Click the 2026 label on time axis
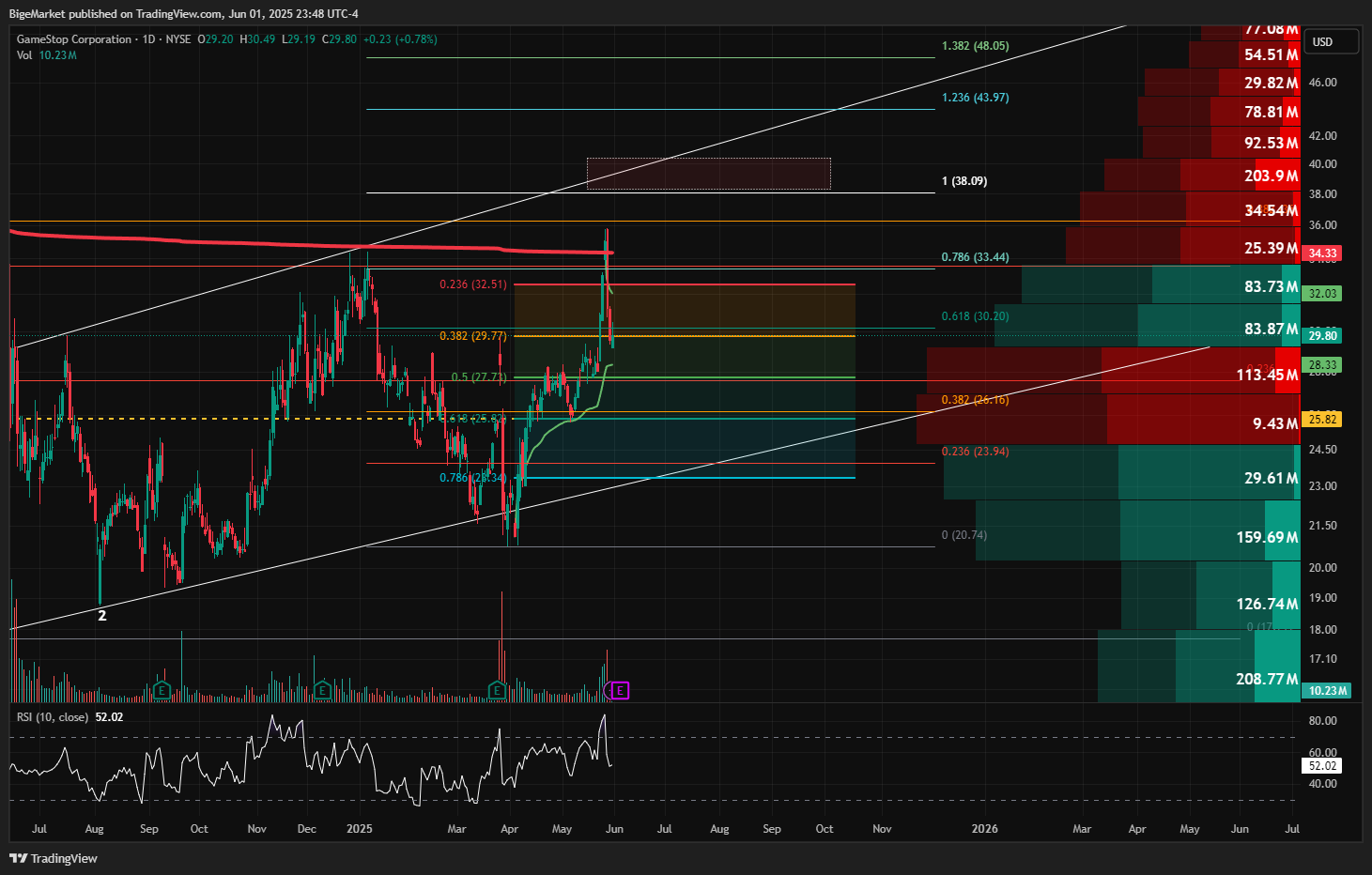 985,829
